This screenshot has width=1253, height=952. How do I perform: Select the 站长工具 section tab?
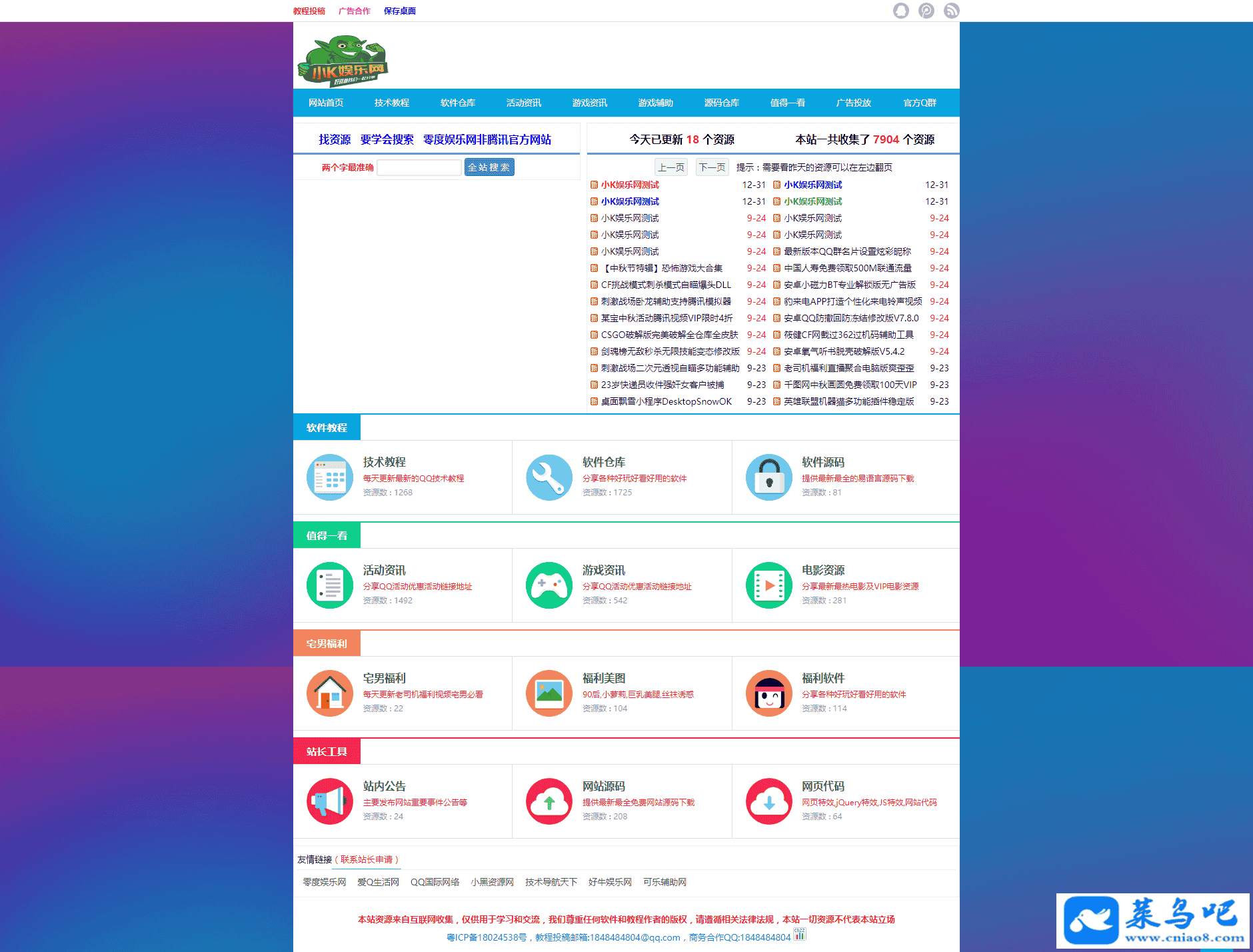pos(327,751)
